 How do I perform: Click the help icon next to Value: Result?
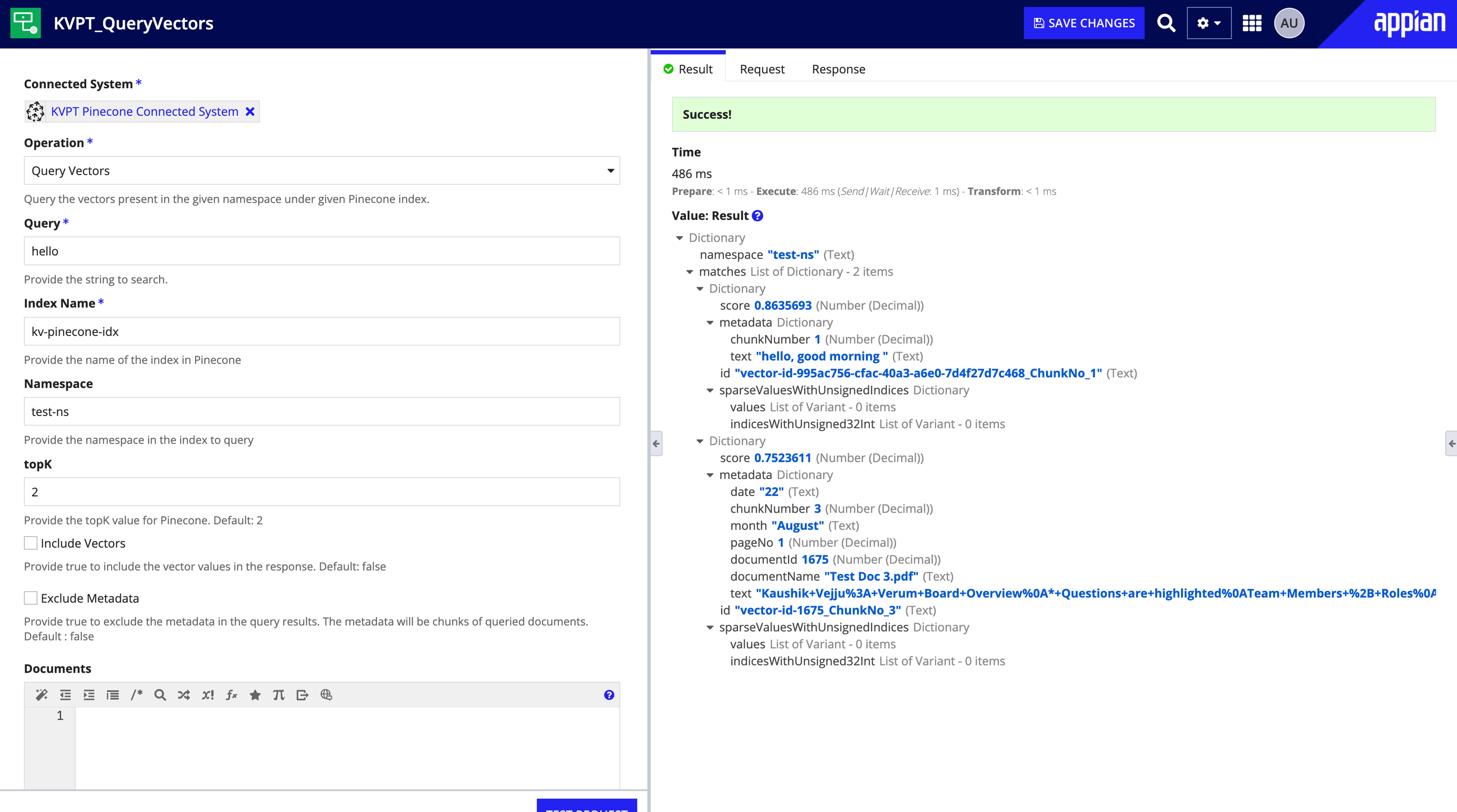757,215
